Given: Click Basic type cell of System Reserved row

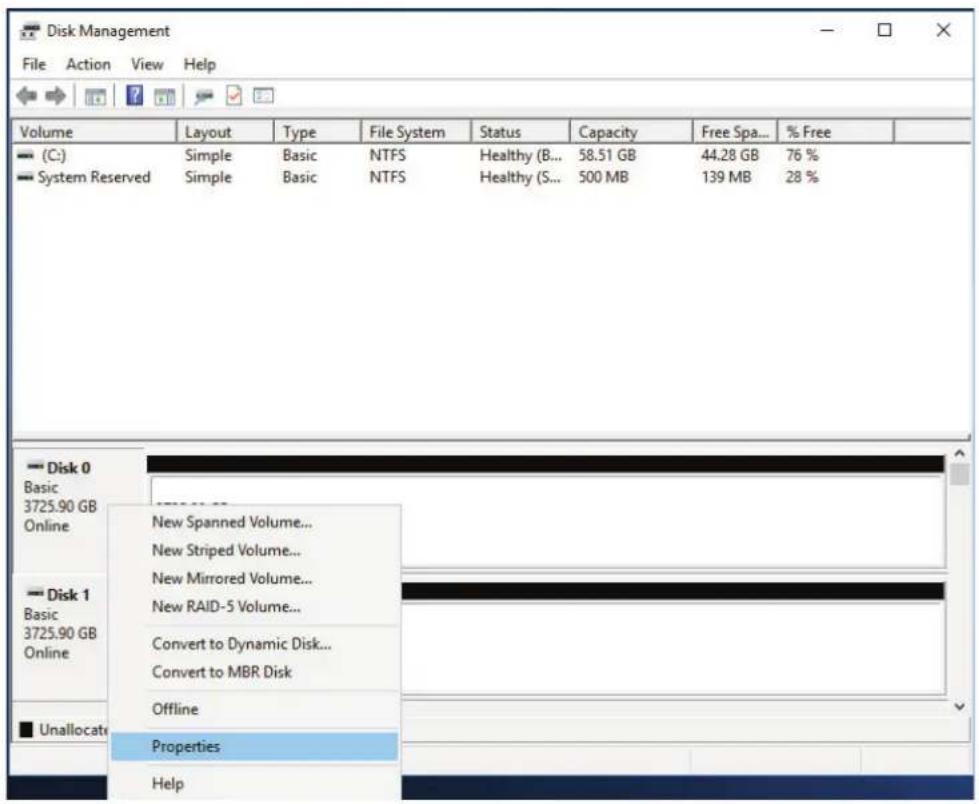Looking at the screenshot, I should coord(300,177).
